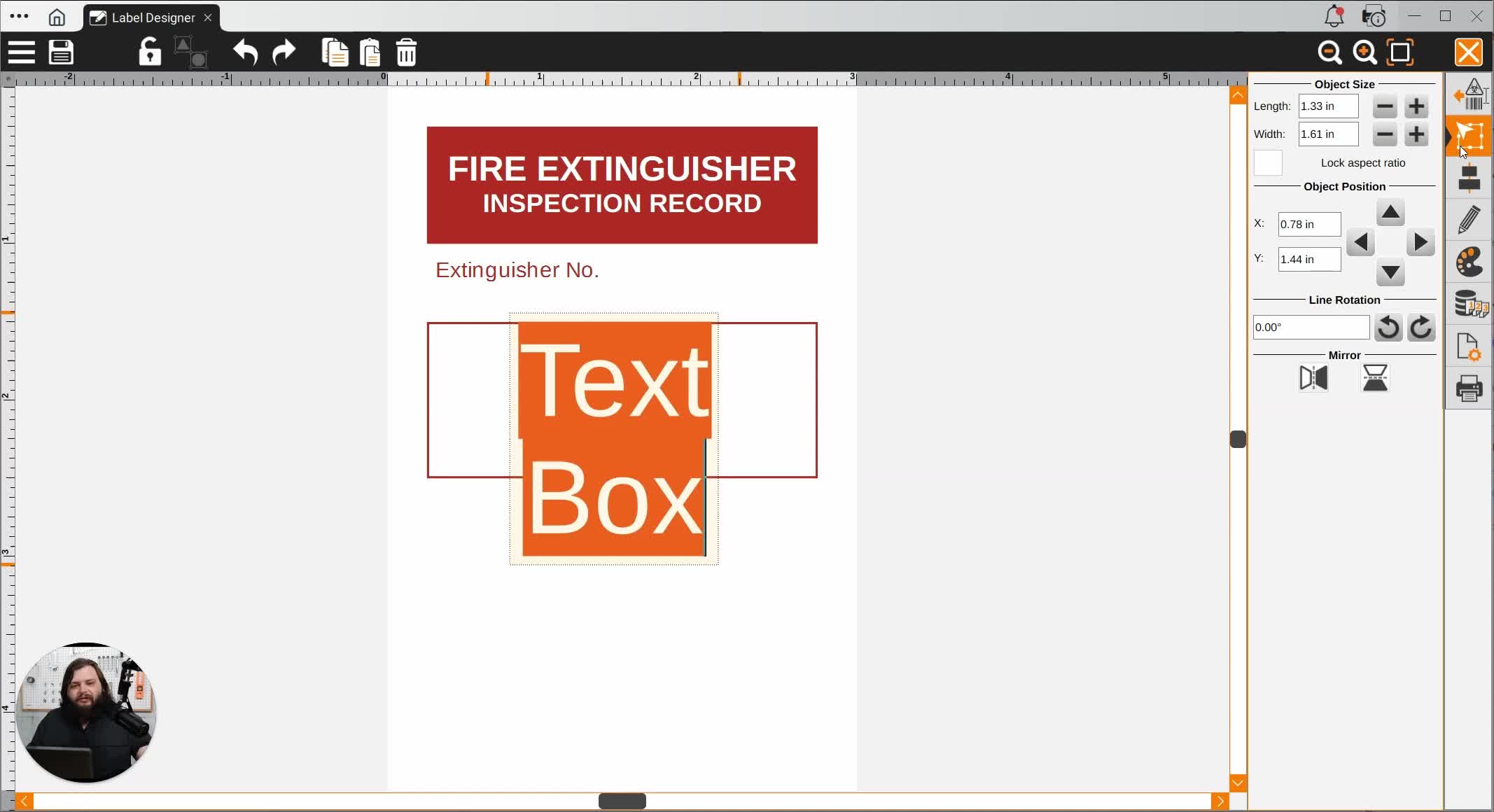Image resolution: width=1494 pixels, height=812 pixels.
Task: Open the insert objects sidebar tool
Action: [x=1469, y=94]
